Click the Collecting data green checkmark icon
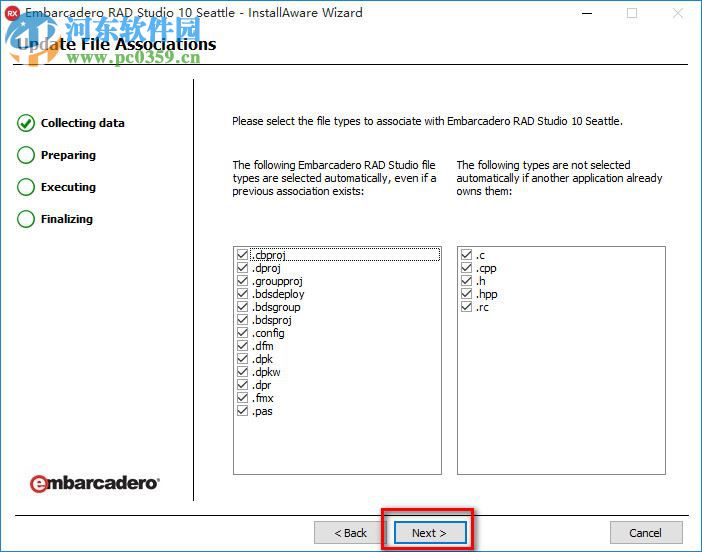The image size is (702, 552). (x=26, y=123)
